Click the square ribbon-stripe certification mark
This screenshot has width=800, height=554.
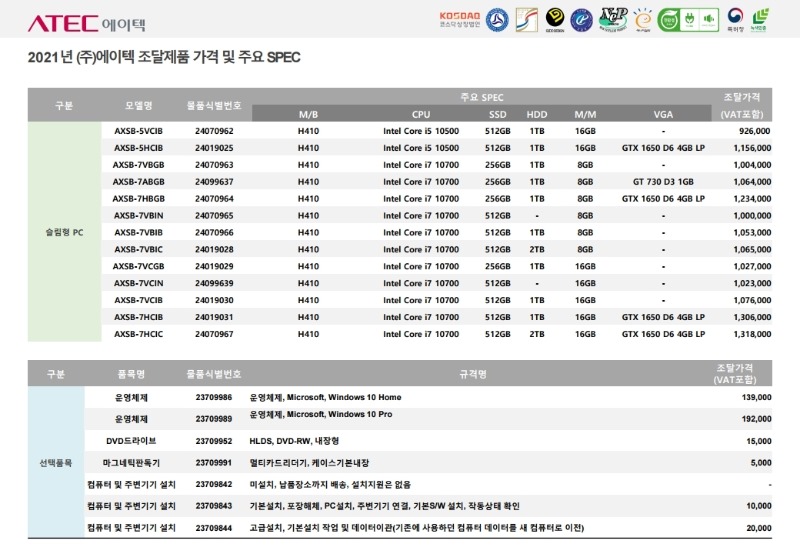pos(527,20)
